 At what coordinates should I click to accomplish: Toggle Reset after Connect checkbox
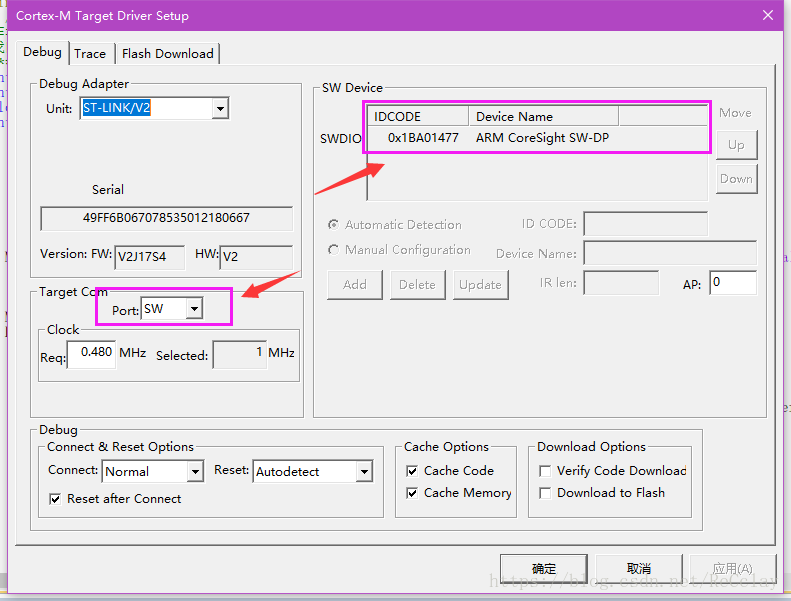click(x=55, y=499)
